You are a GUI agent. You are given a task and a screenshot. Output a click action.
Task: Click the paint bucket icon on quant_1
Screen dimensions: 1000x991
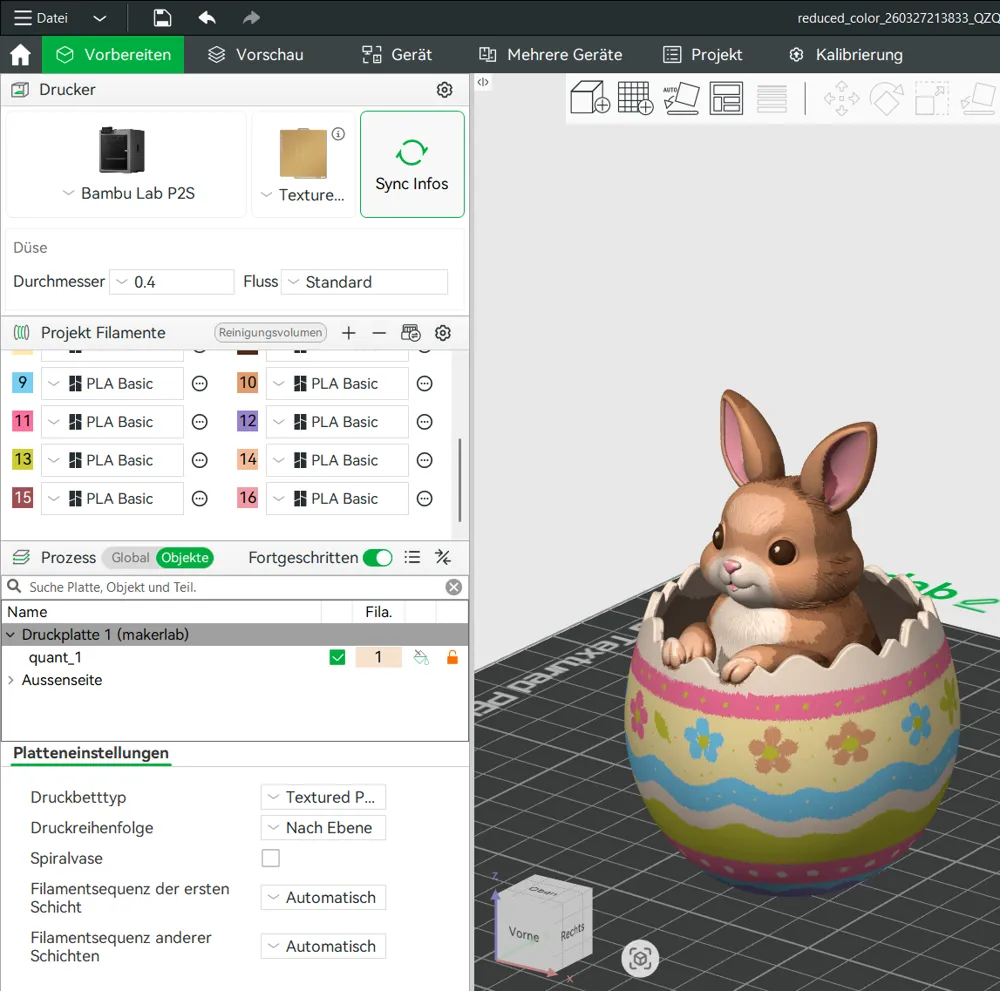pyautogui.click(x=421, y=657)
